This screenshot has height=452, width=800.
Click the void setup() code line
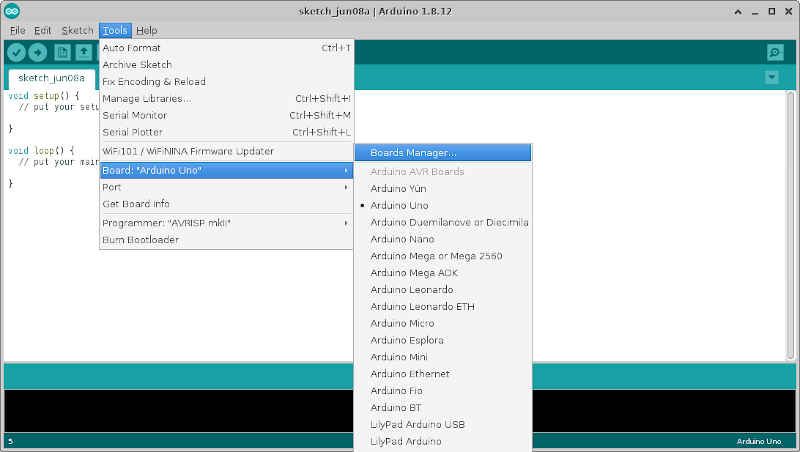click(x=44, y=96)
